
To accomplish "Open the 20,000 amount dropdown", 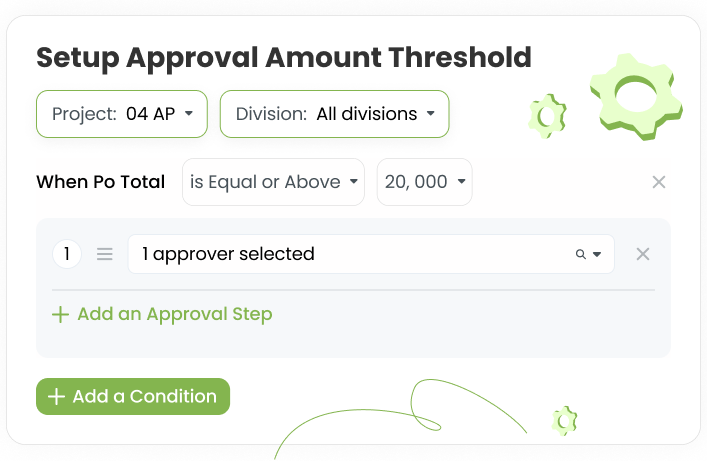I will 425,182.
